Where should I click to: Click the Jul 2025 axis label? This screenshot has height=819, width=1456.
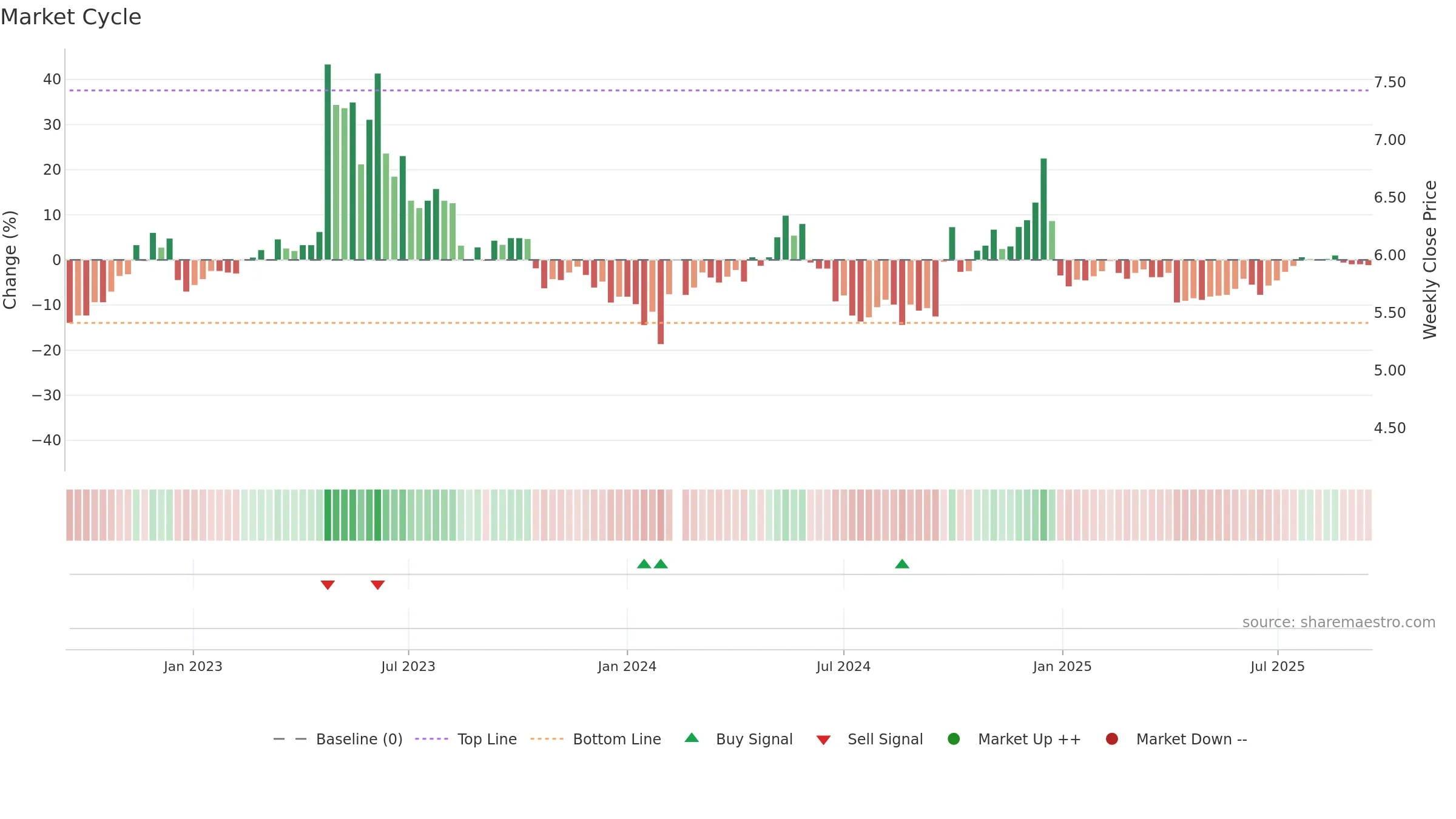[1278, 666]
